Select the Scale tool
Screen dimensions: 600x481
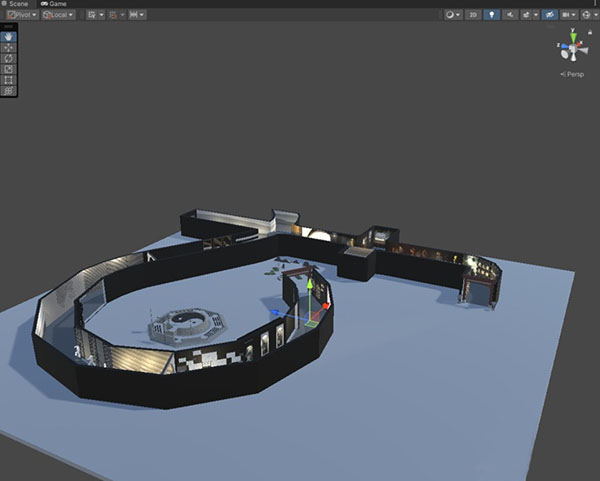[x=9, y=69]
